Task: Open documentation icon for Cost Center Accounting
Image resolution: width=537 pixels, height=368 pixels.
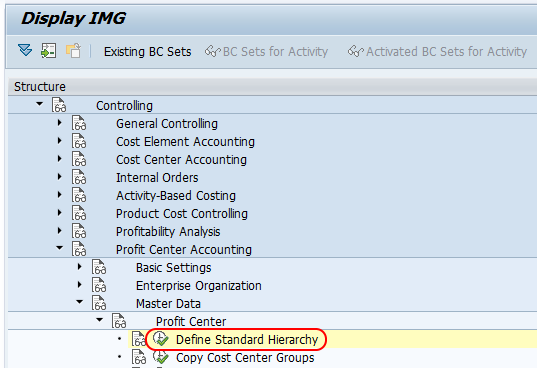Action: pyautogui.click(x=79, y=159)
